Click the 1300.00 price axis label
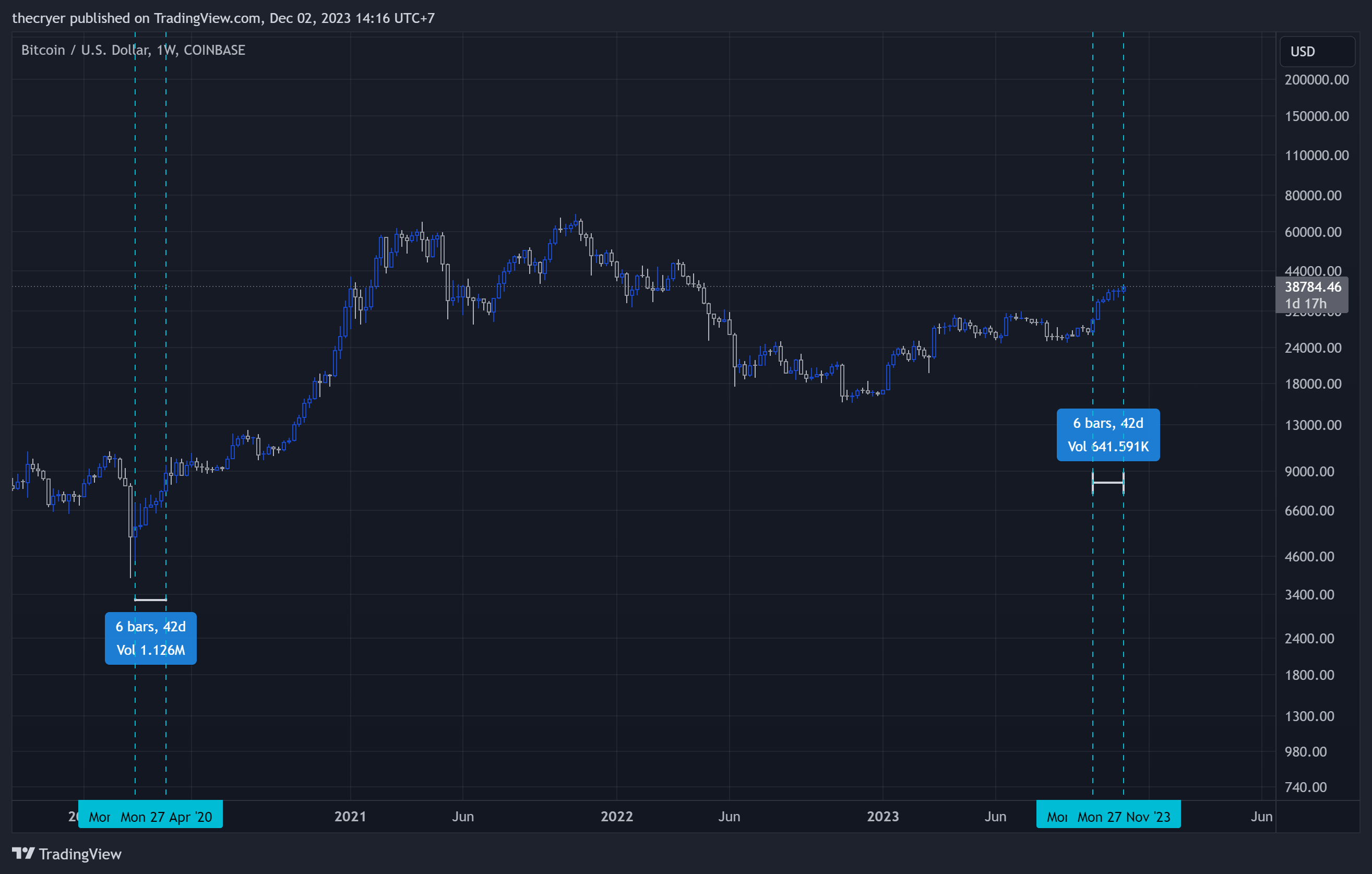The image size is (1372, 874). [x=1309, y=716]
